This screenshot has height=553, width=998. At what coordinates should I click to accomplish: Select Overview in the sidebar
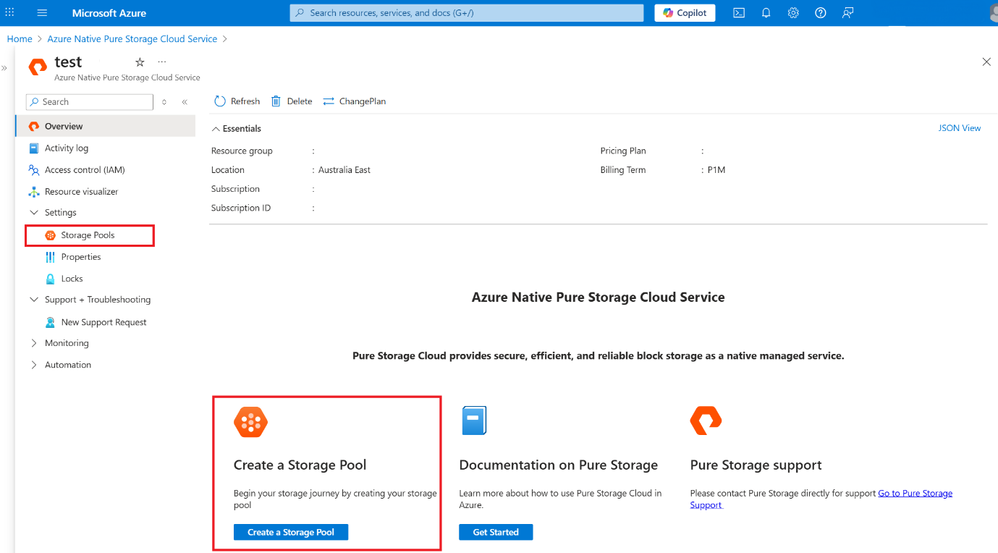[x=106, y=126]
